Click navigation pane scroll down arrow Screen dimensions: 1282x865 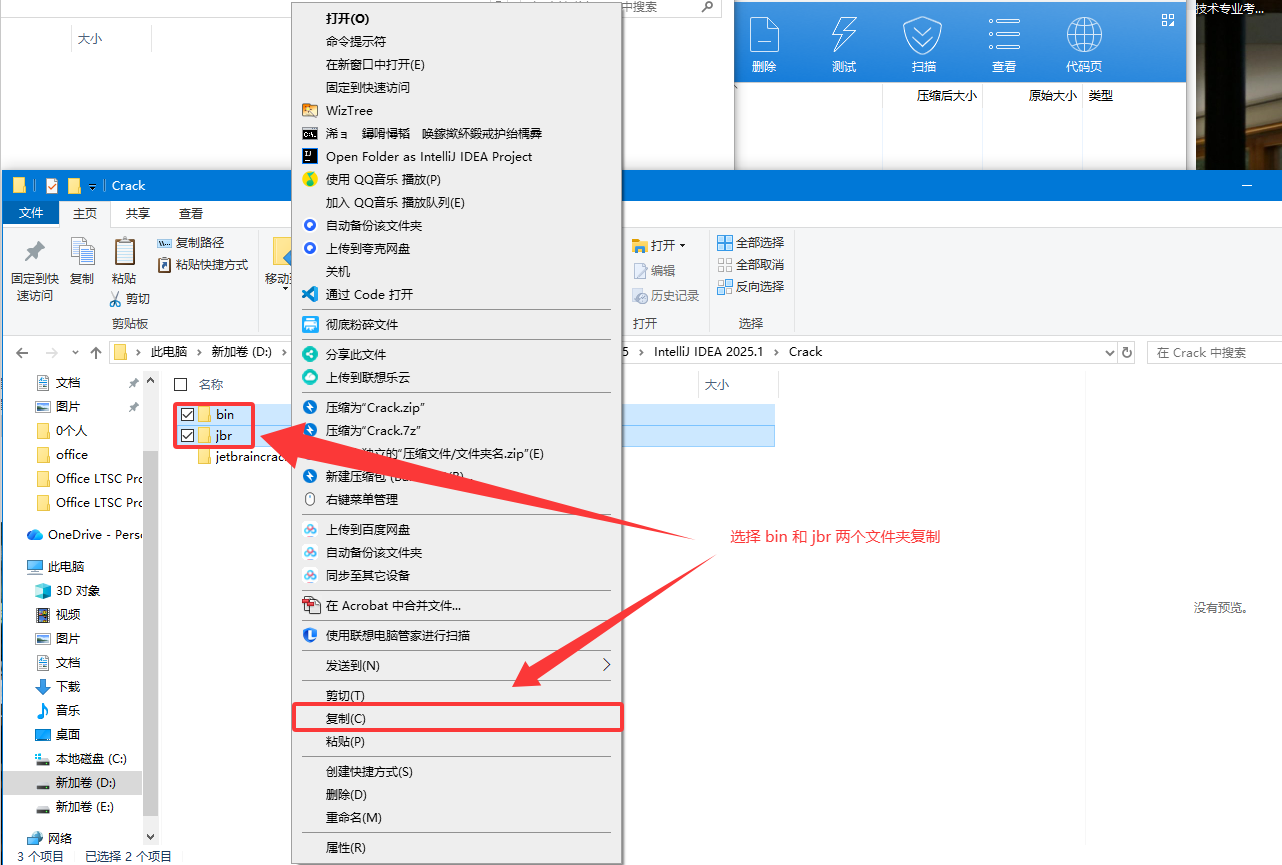151,836
